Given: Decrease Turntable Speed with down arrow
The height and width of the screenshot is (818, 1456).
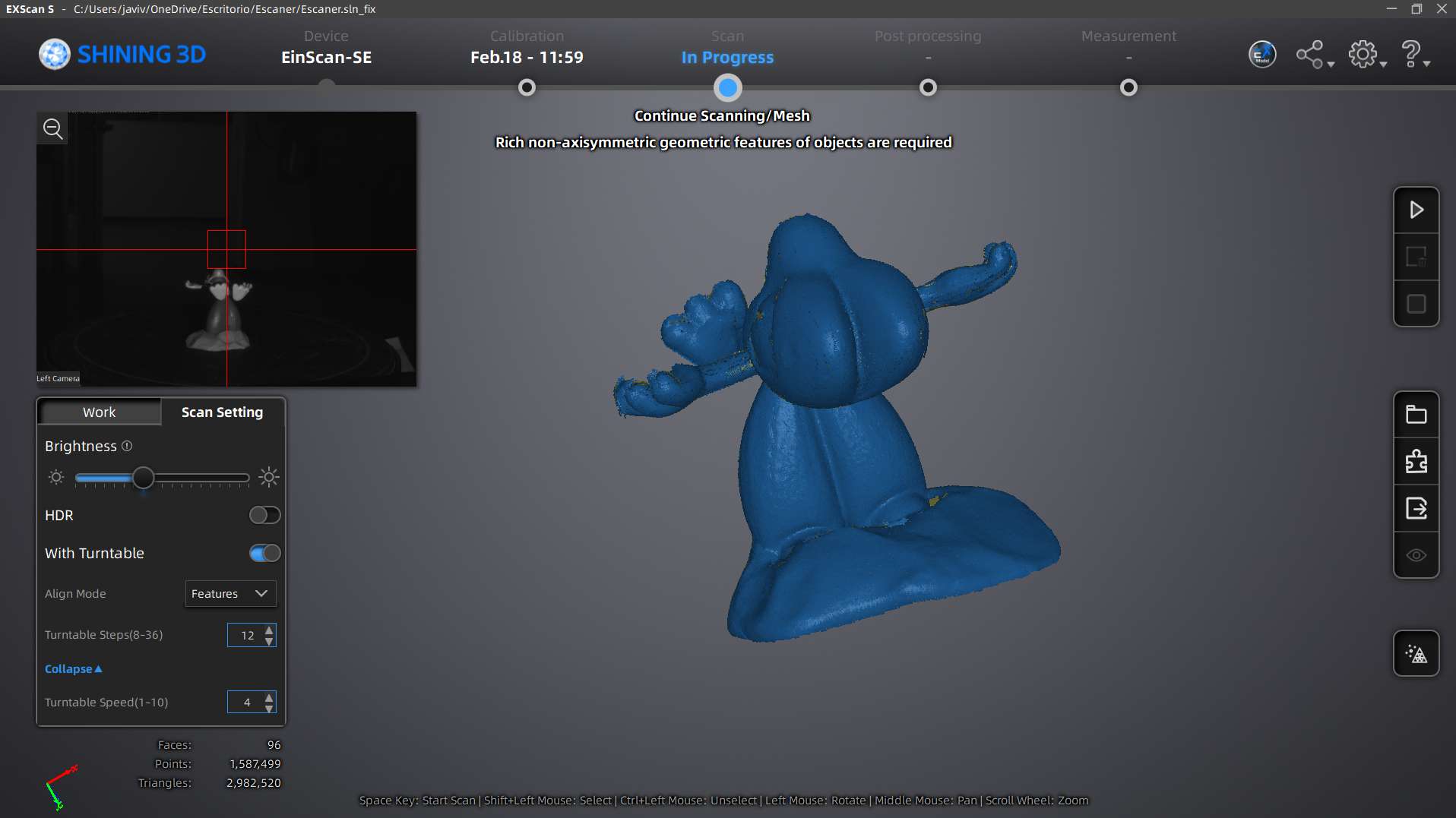Looking at the screenshot, I should tap(269, 708).
